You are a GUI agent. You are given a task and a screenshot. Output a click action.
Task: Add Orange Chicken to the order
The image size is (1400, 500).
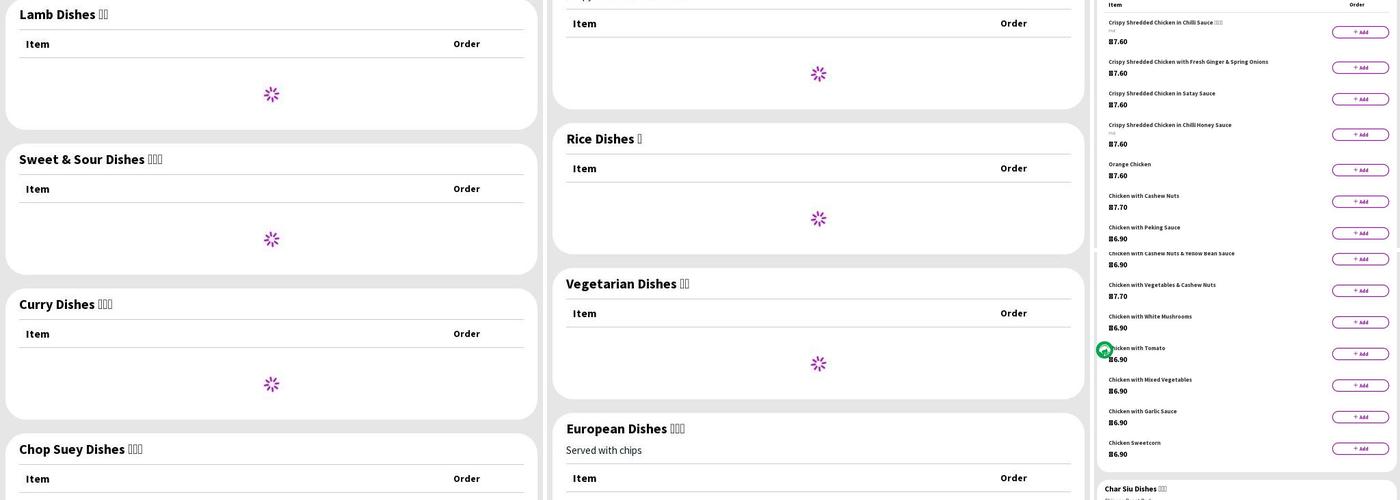tap(1360, 170)
